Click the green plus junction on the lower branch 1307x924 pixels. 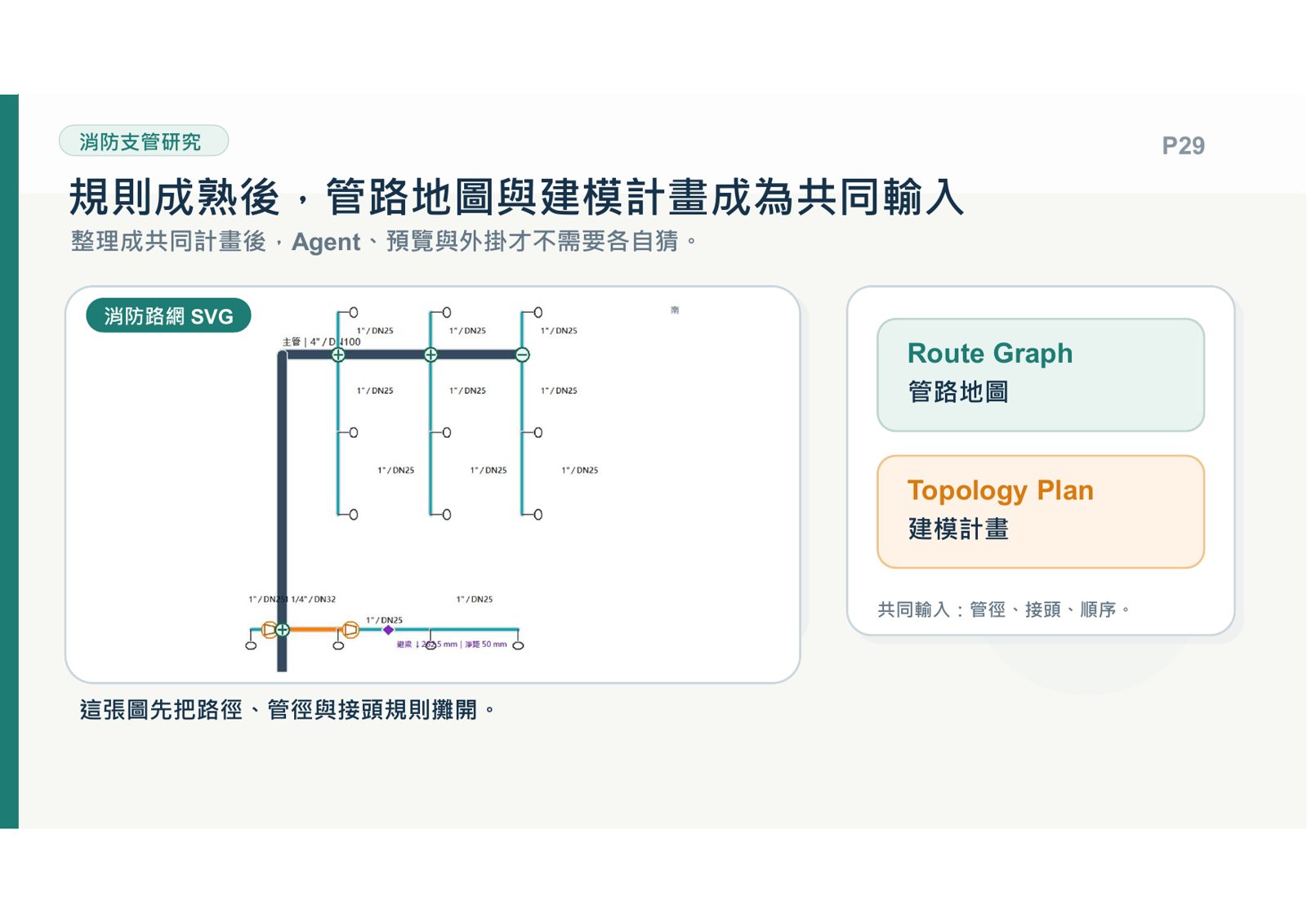pos(283,630)
